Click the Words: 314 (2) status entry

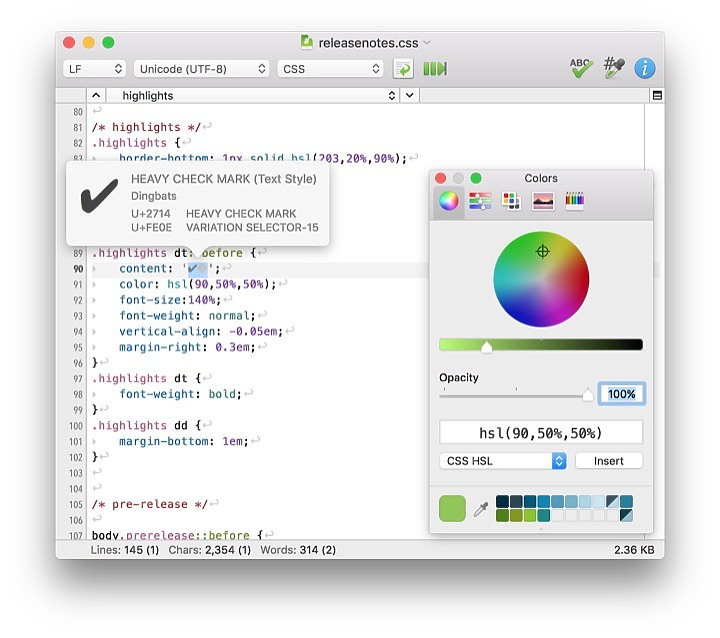pyautogui.click(x=298, y=550)
